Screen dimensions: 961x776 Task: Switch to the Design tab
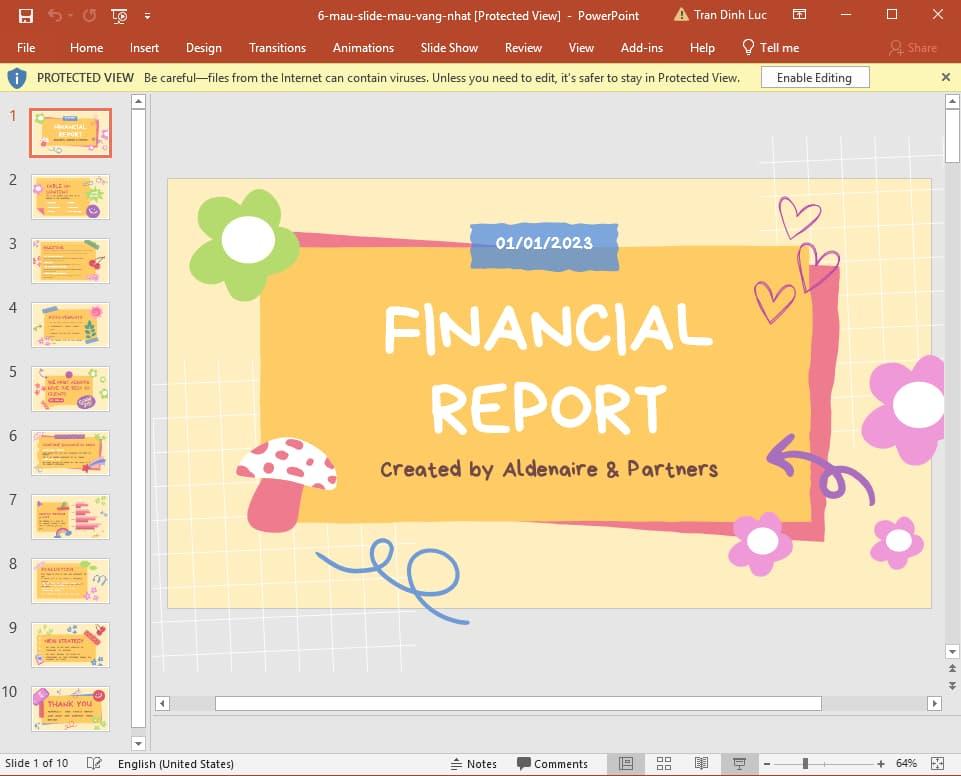coord(204,47)
